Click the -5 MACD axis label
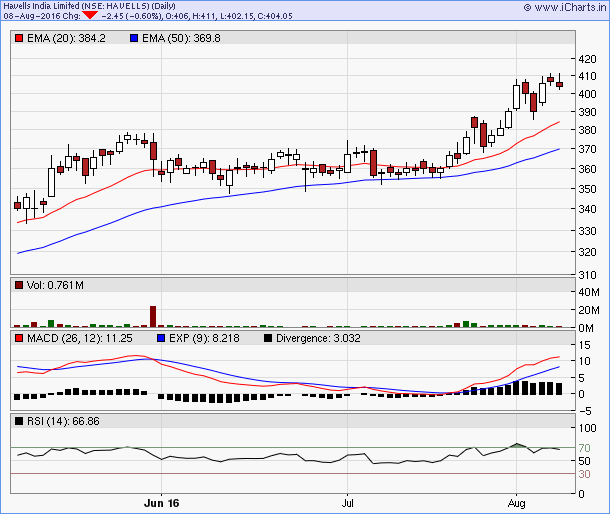This screenshot has width=610, height=514. 585,411
